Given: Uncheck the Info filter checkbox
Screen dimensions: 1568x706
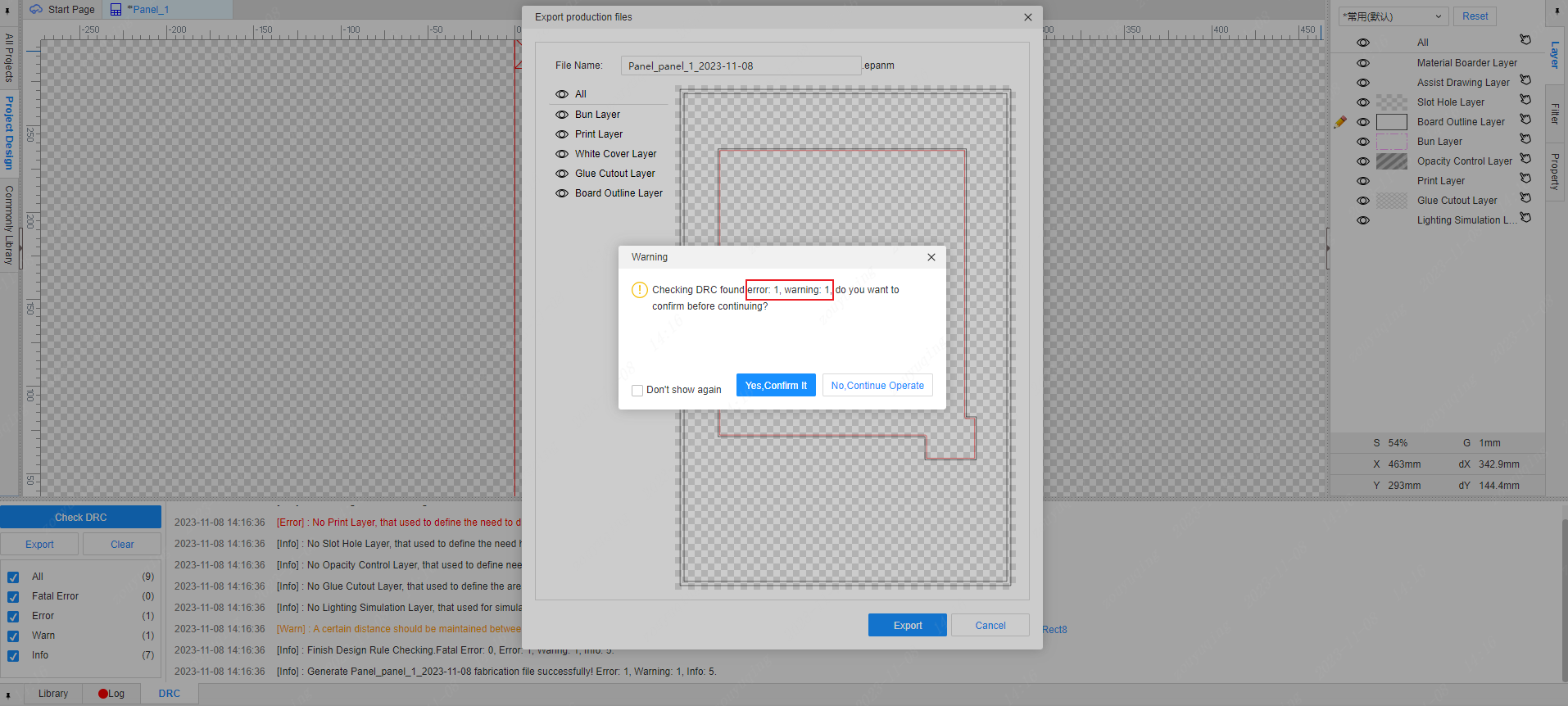Looking at the screenshot, I should point(13,656).
